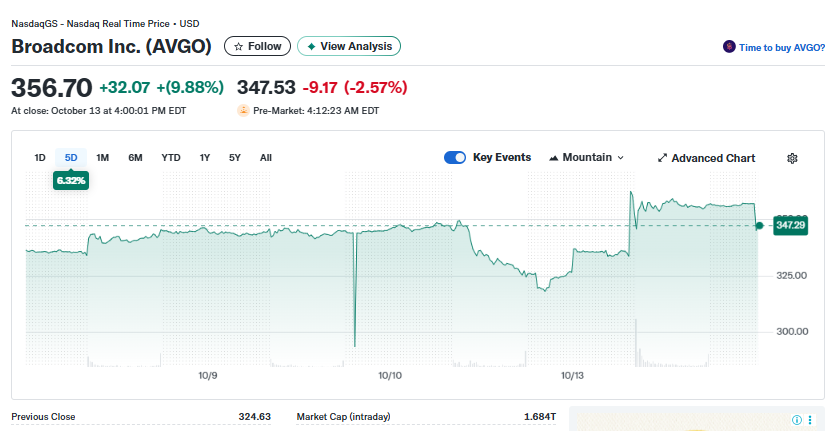
Task: Choose the All time range
Action: 265,157
